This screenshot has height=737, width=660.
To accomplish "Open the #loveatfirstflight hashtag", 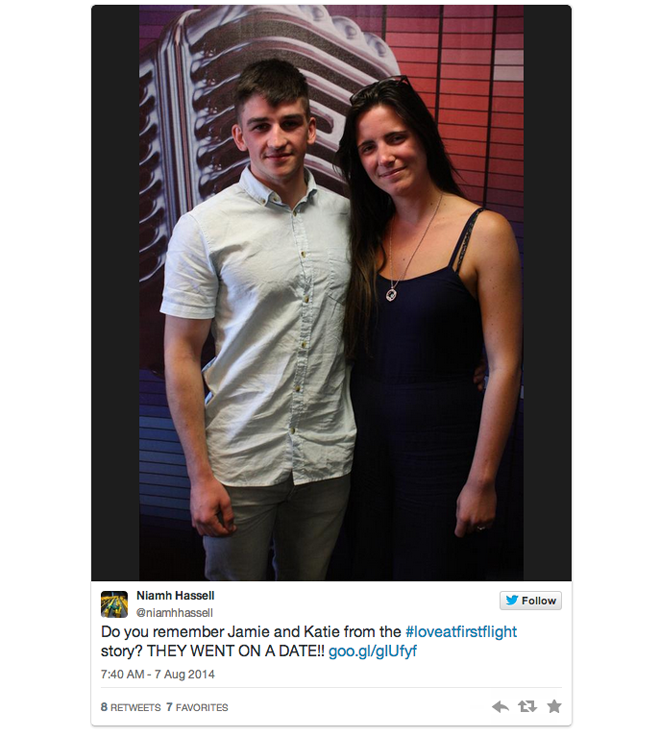I will [461, 631].
